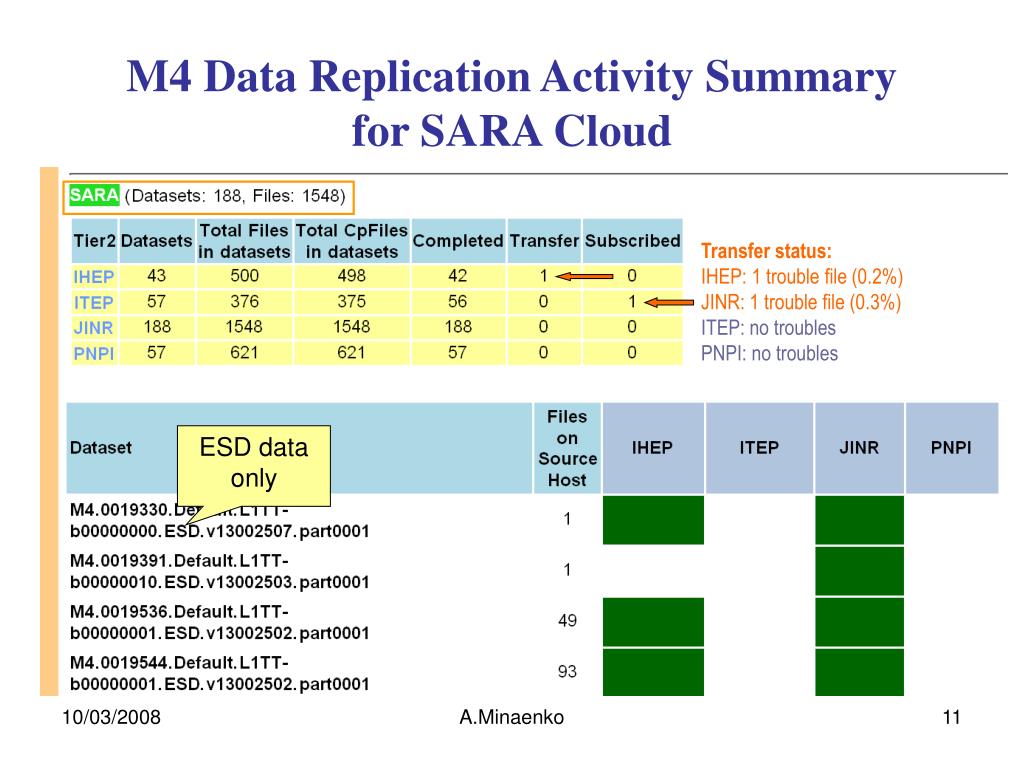Click 'JINR: 1 trouble file (0.3%)' text
Viewport: 1024px width, 768px height.
(801, 302)
